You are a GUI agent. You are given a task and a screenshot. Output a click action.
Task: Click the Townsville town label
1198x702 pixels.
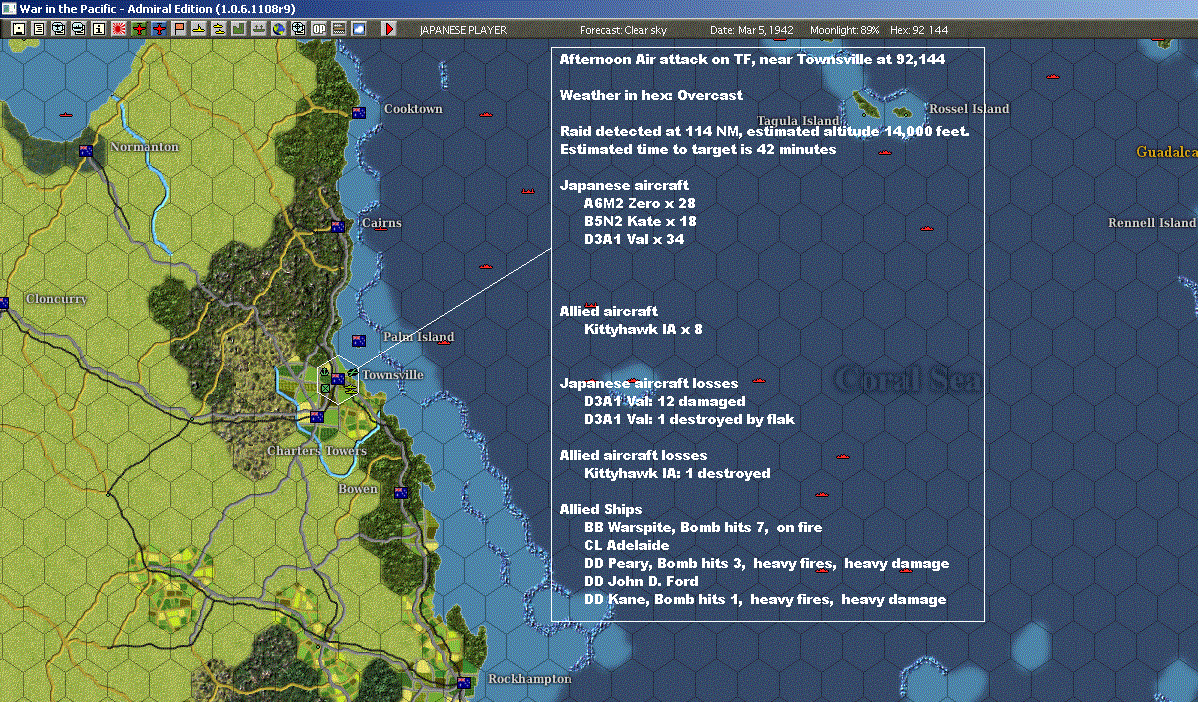click(x=393, y=374)
